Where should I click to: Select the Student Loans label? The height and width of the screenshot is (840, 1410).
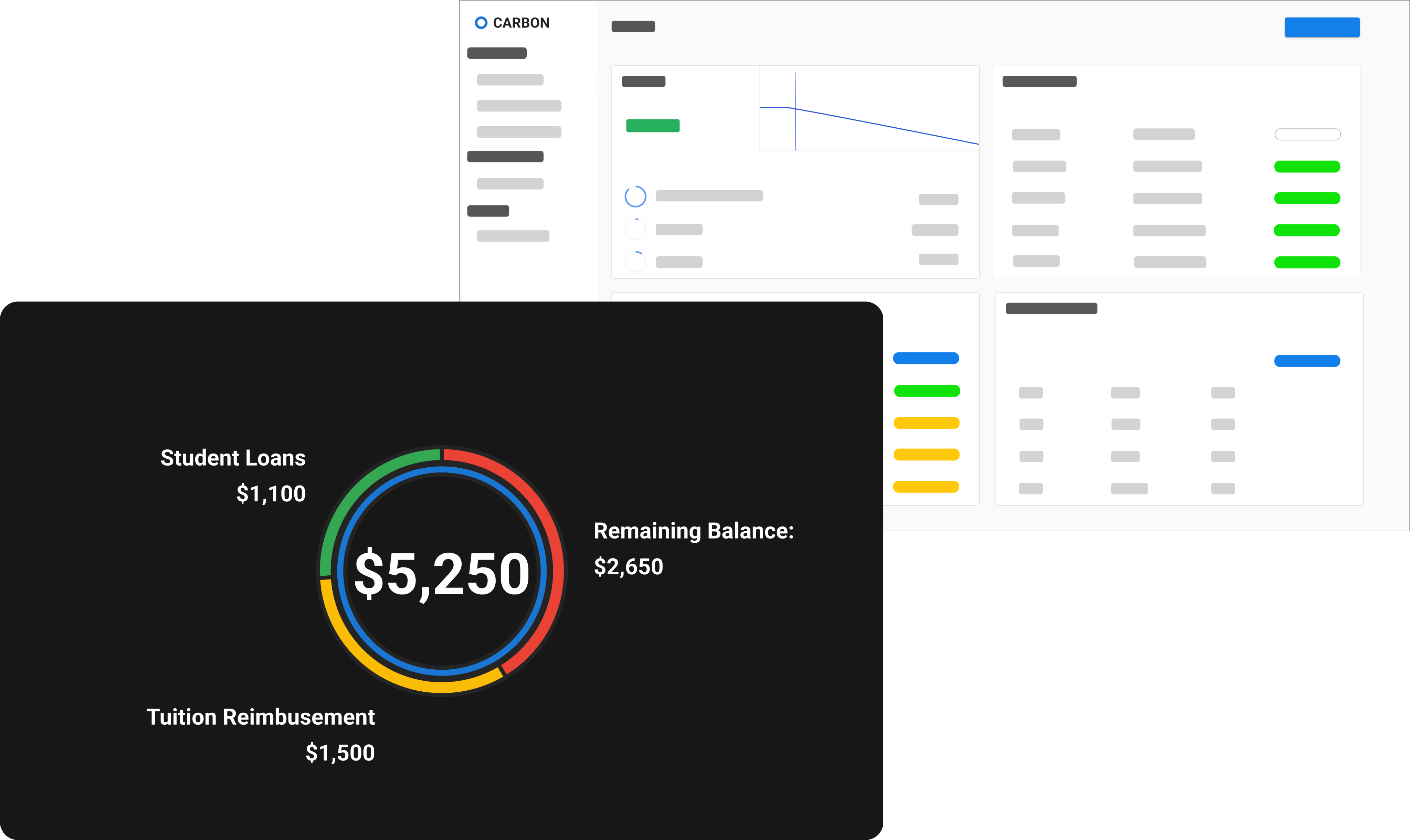(233, 458)
